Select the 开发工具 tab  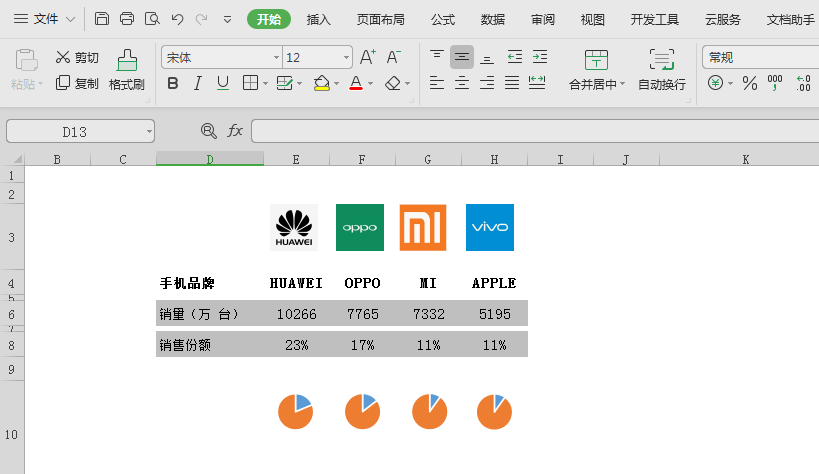[654, 19]
